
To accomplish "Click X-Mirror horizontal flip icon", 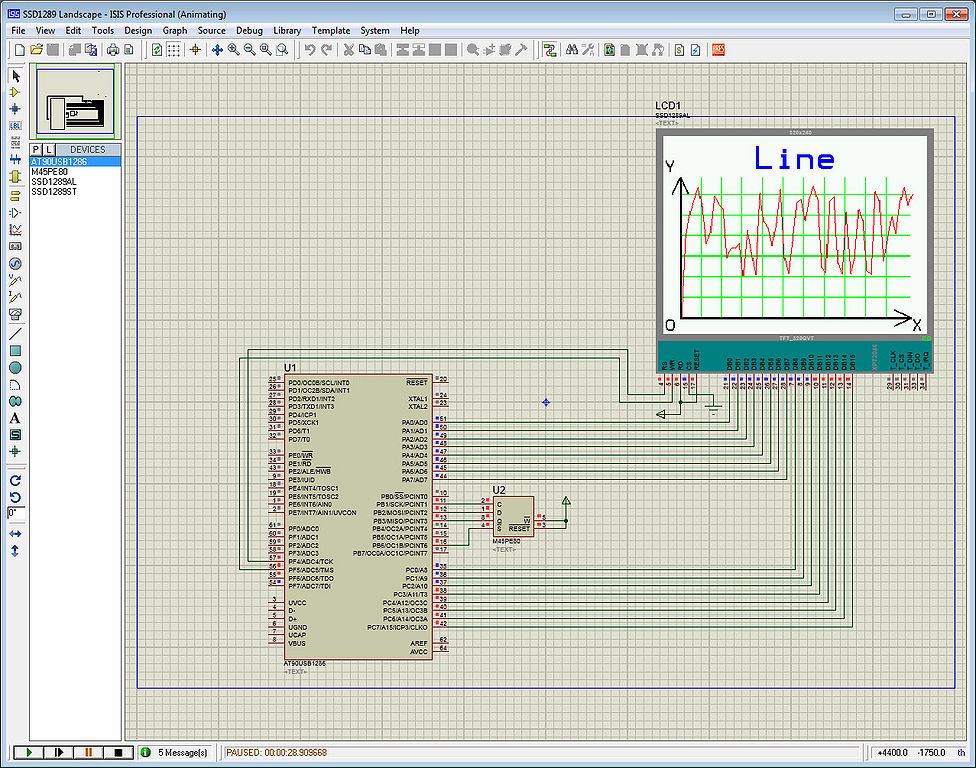I will (x=16, y=534).
